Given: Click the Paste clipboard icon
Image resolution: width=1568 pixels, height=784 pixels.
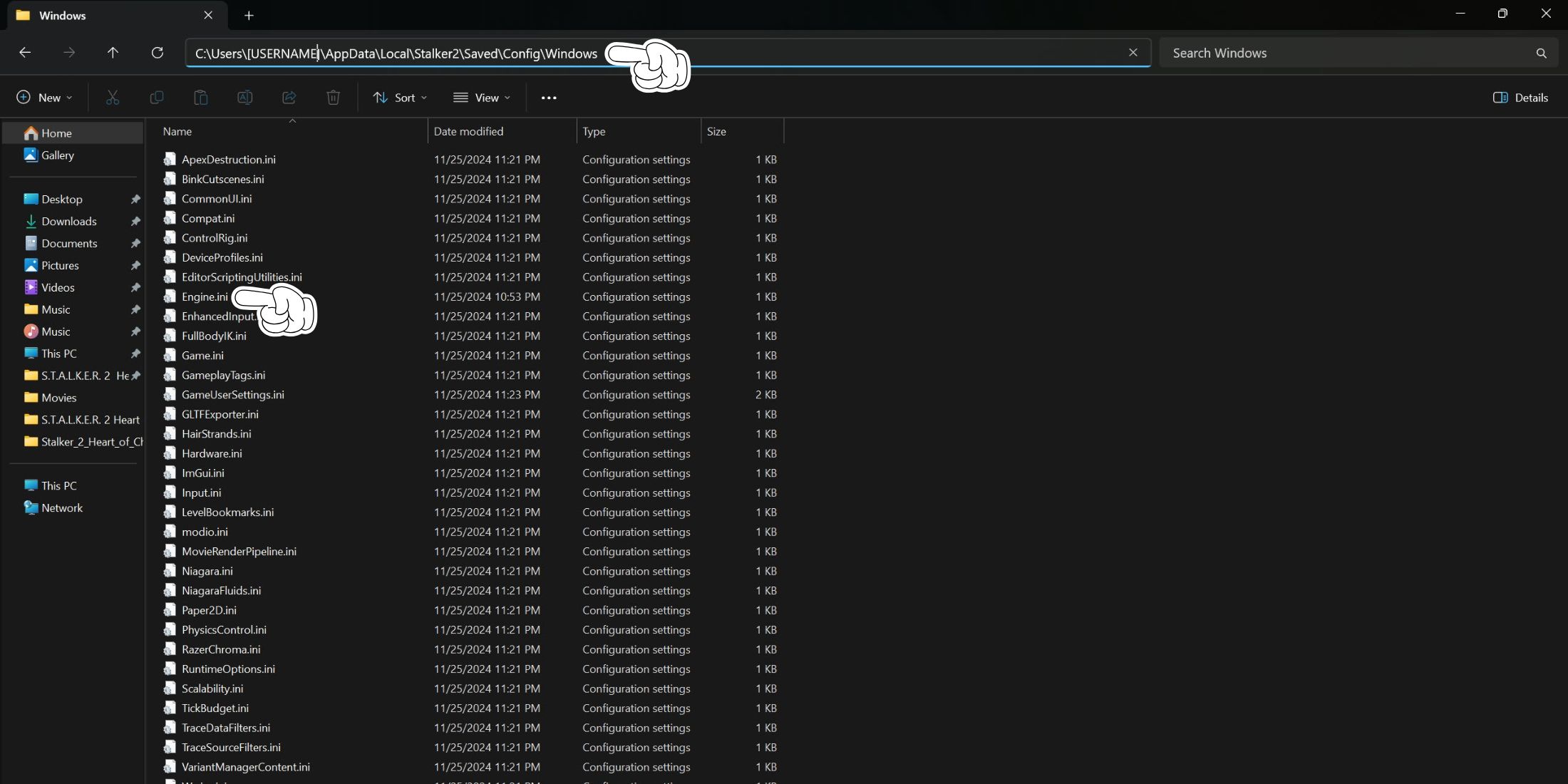Looking at the screenshot, I should coord(201,98).
